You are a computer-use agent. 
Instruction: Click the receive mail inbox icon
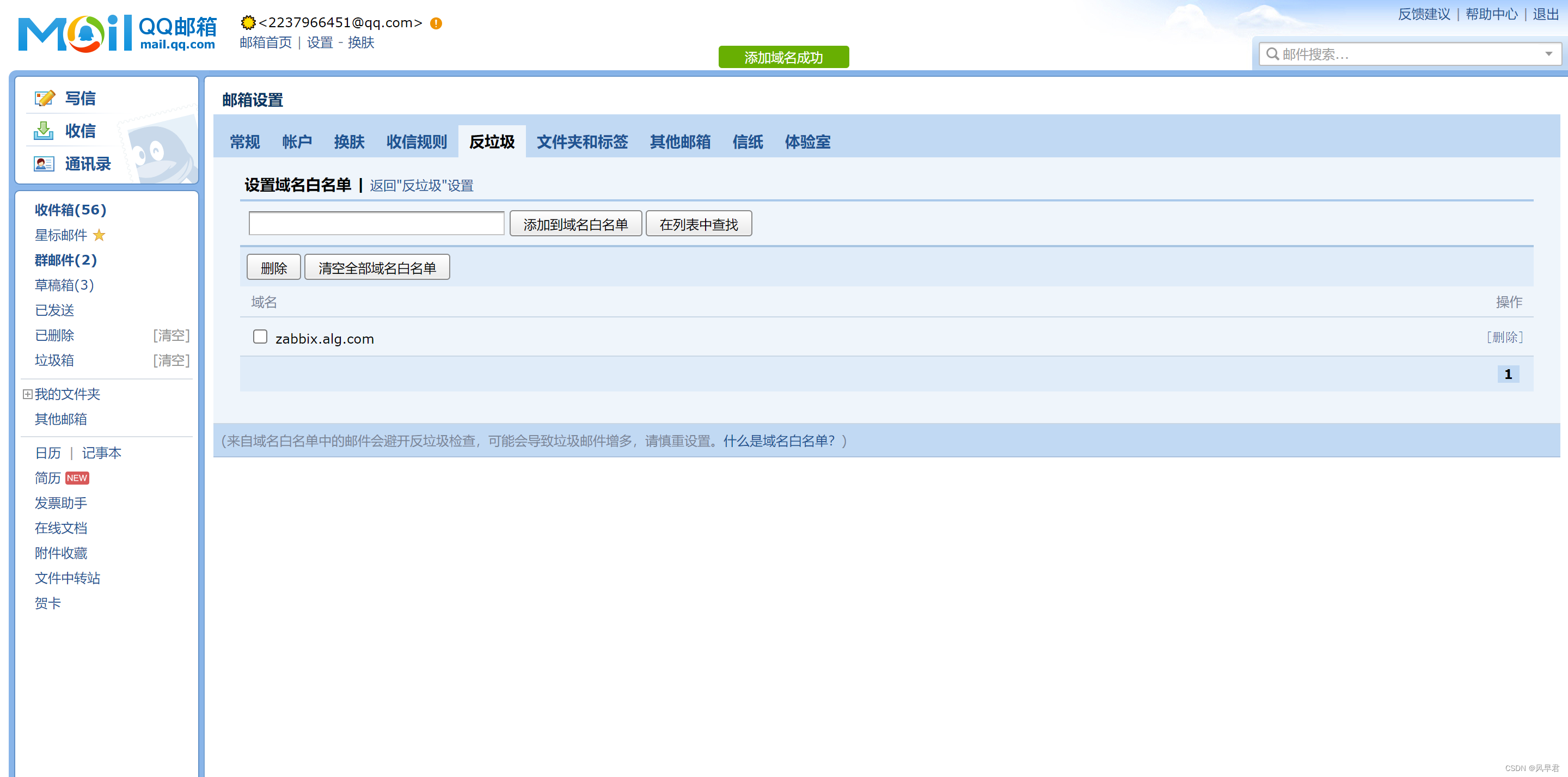[43, 130]
